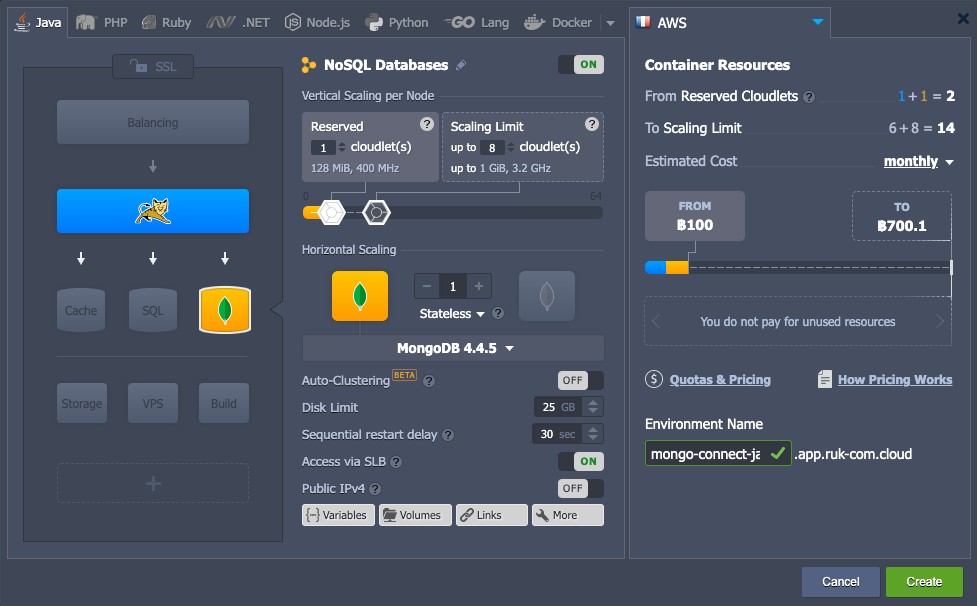977x606 pixels.
Task: Click the Stateless scaling mode help icon
Action: 498,313
